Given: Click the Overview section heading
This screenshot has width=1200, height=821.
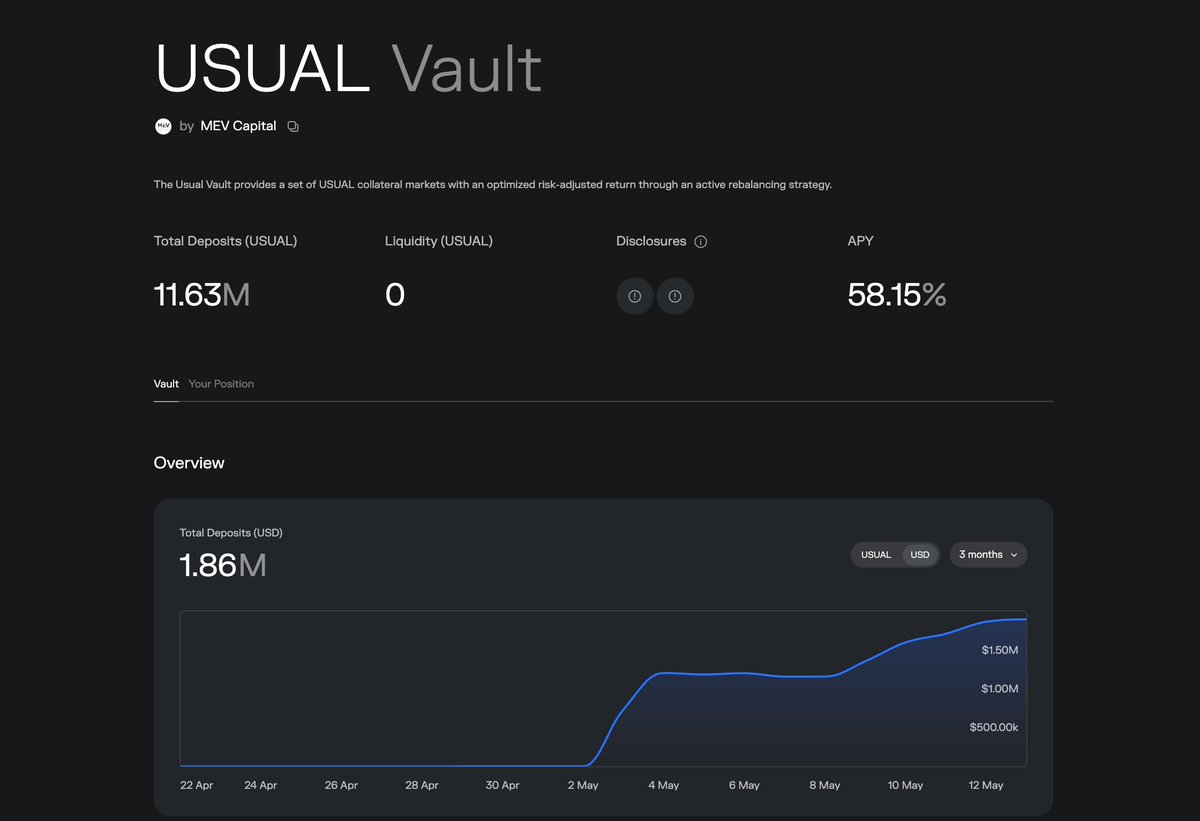Looking at the screenshot, I should point(189,463).
